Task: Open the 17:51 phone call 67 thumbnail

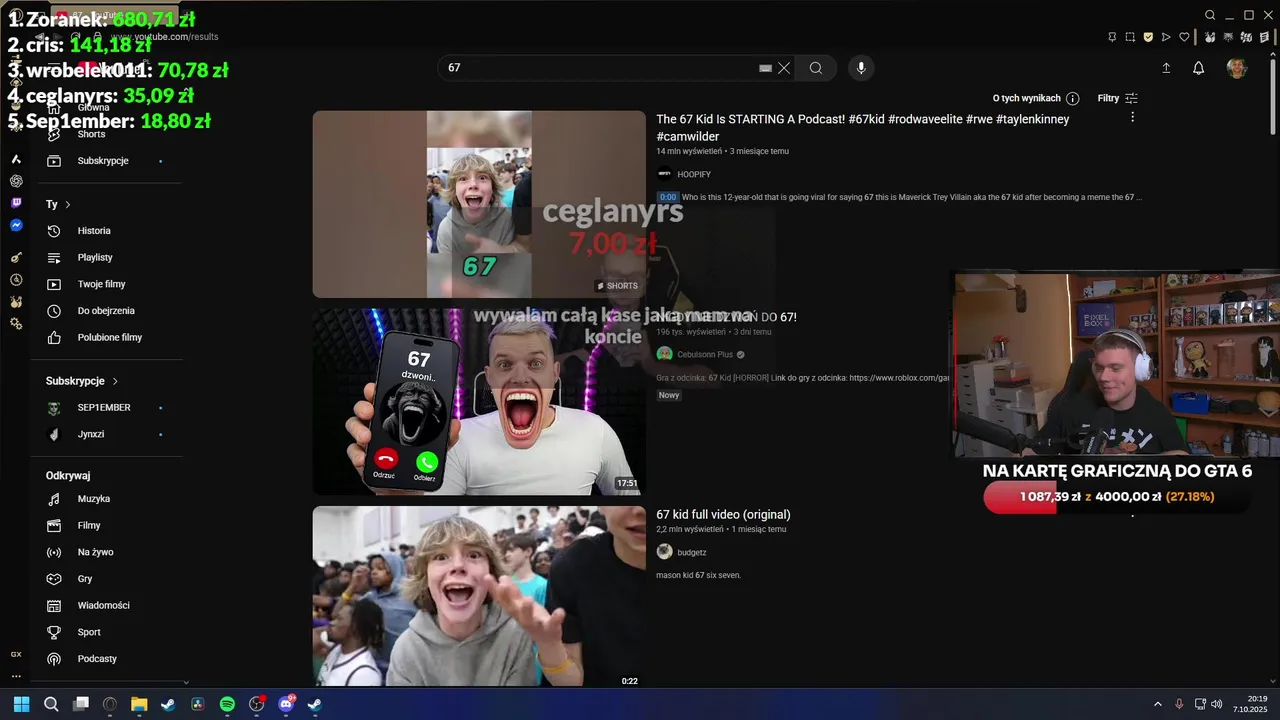Action: coord(479,402)
